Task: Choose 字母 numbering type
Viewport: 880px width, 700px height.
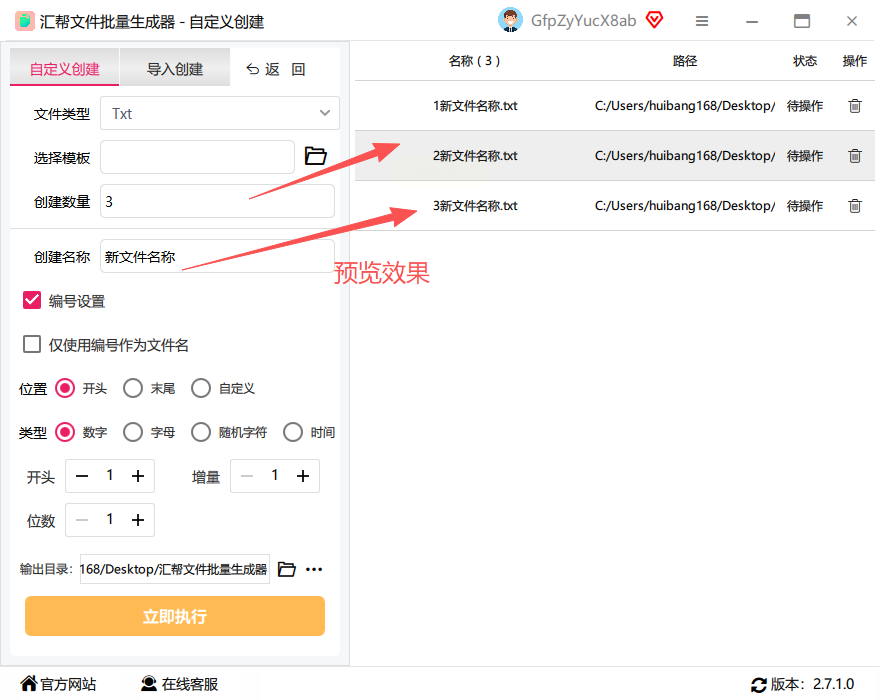Action: pos(133,432)
